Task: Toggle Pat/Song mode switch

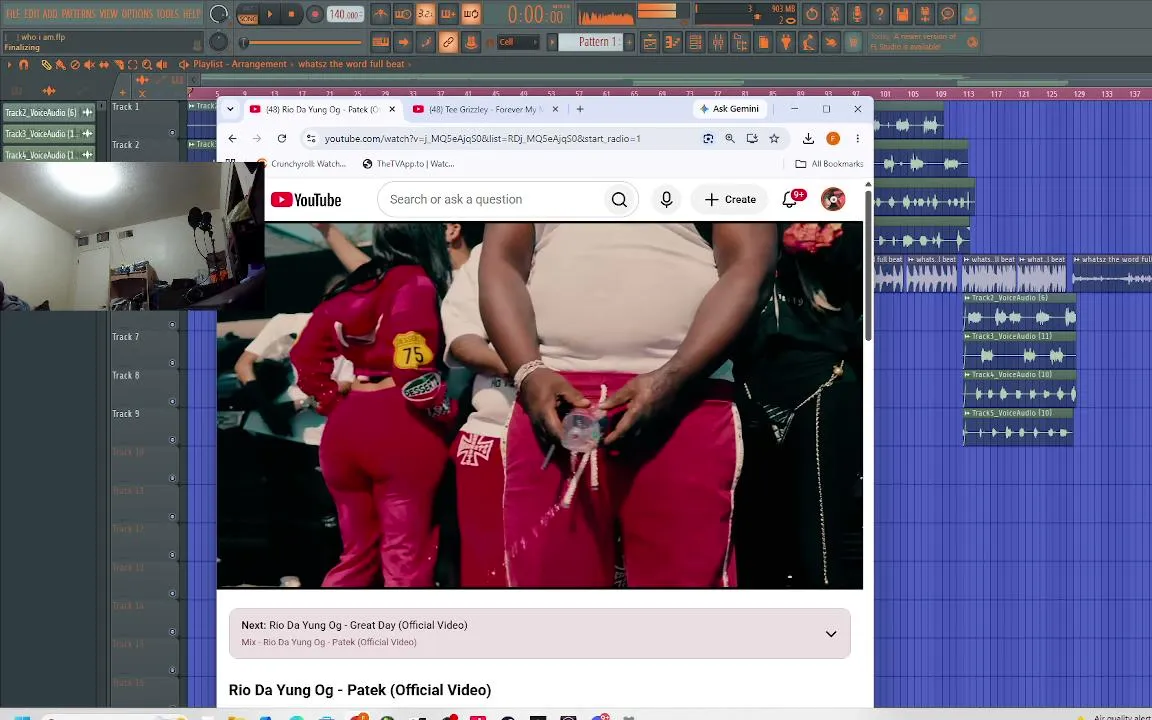Action: [247, 14]
